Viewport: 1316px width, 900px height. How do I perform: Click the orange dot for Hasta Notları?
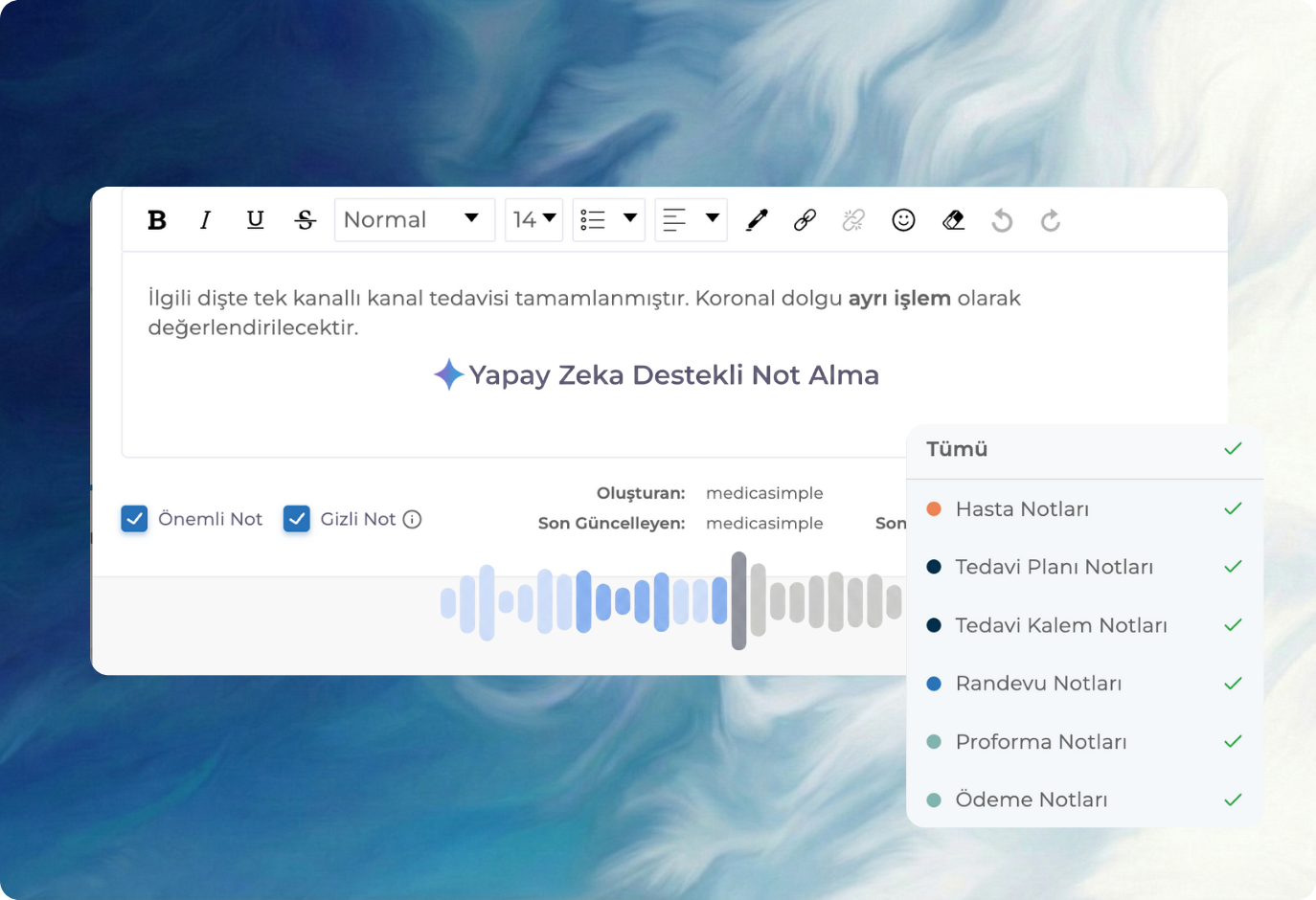tap(934, 508)
